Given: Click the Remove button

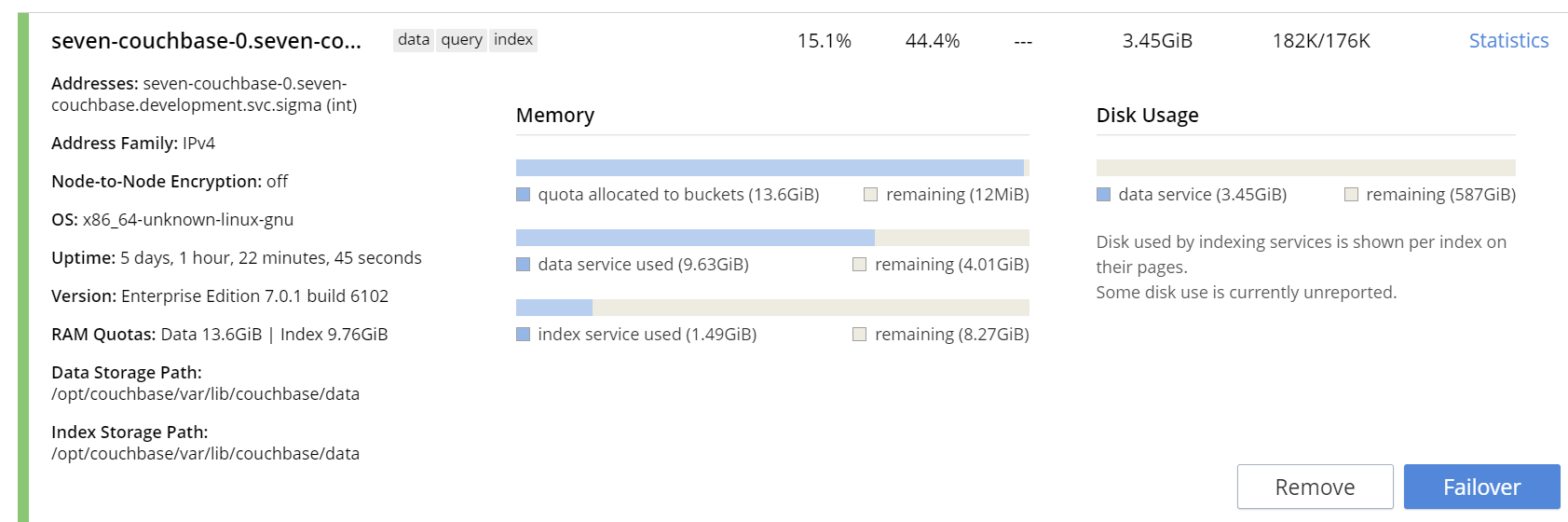Looking at the screenshot, I should (1315, 487).
